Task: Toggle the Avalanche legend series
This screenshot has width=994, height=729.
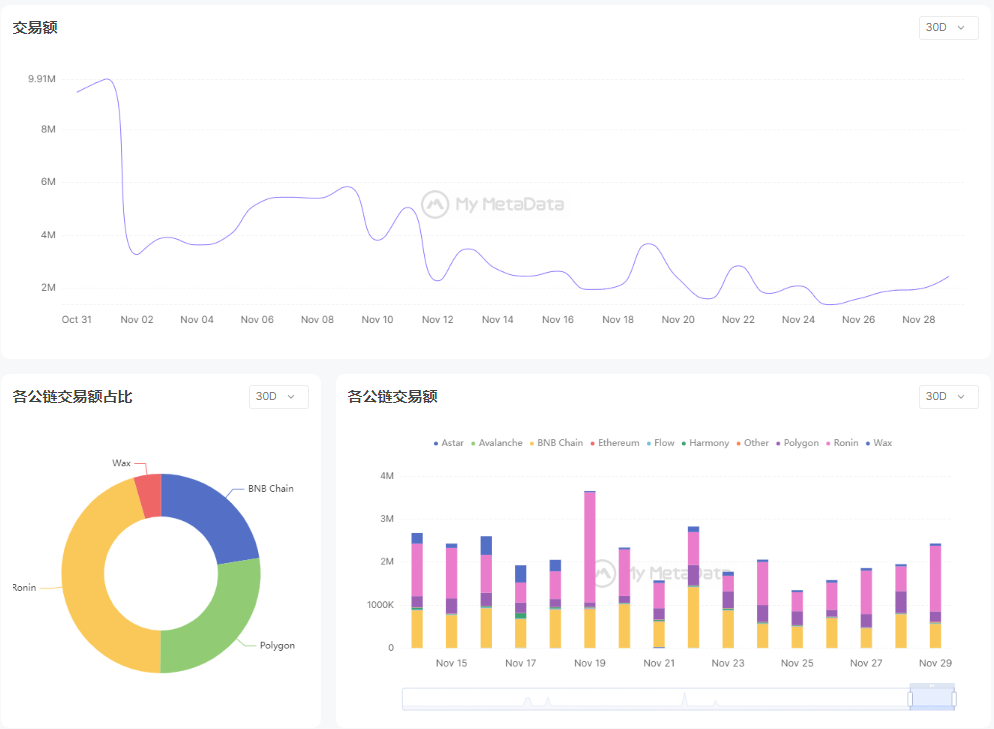Action: (x=496, y=443)
